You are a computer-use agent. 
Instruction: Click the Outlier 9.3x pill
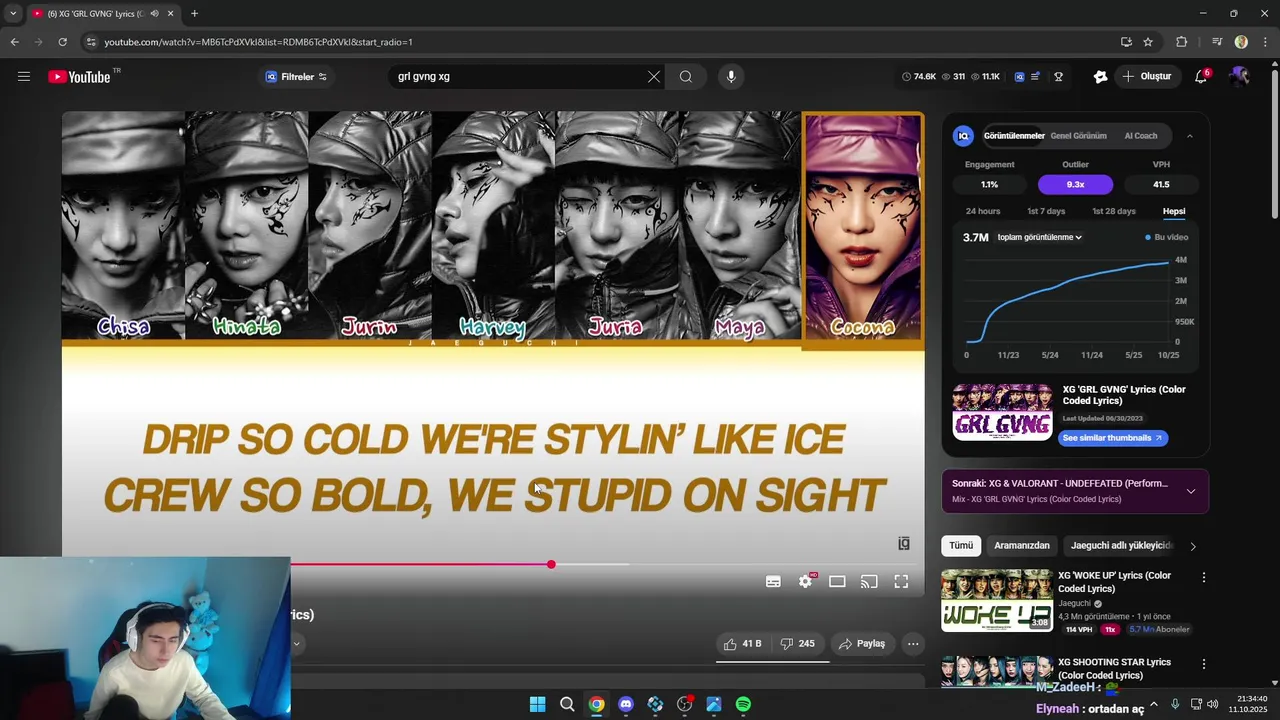coord(1075,185)
